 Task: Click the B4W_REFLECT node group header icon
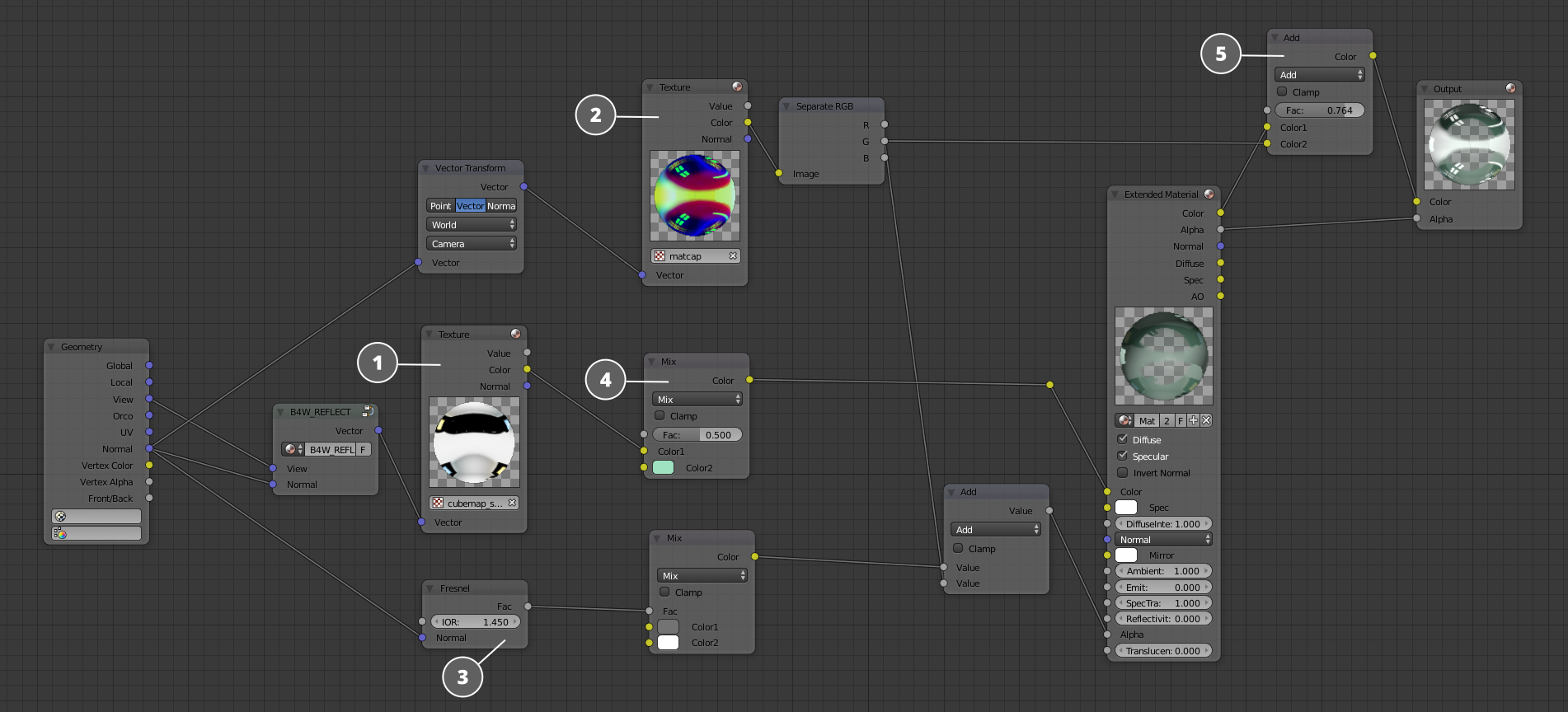368,411
